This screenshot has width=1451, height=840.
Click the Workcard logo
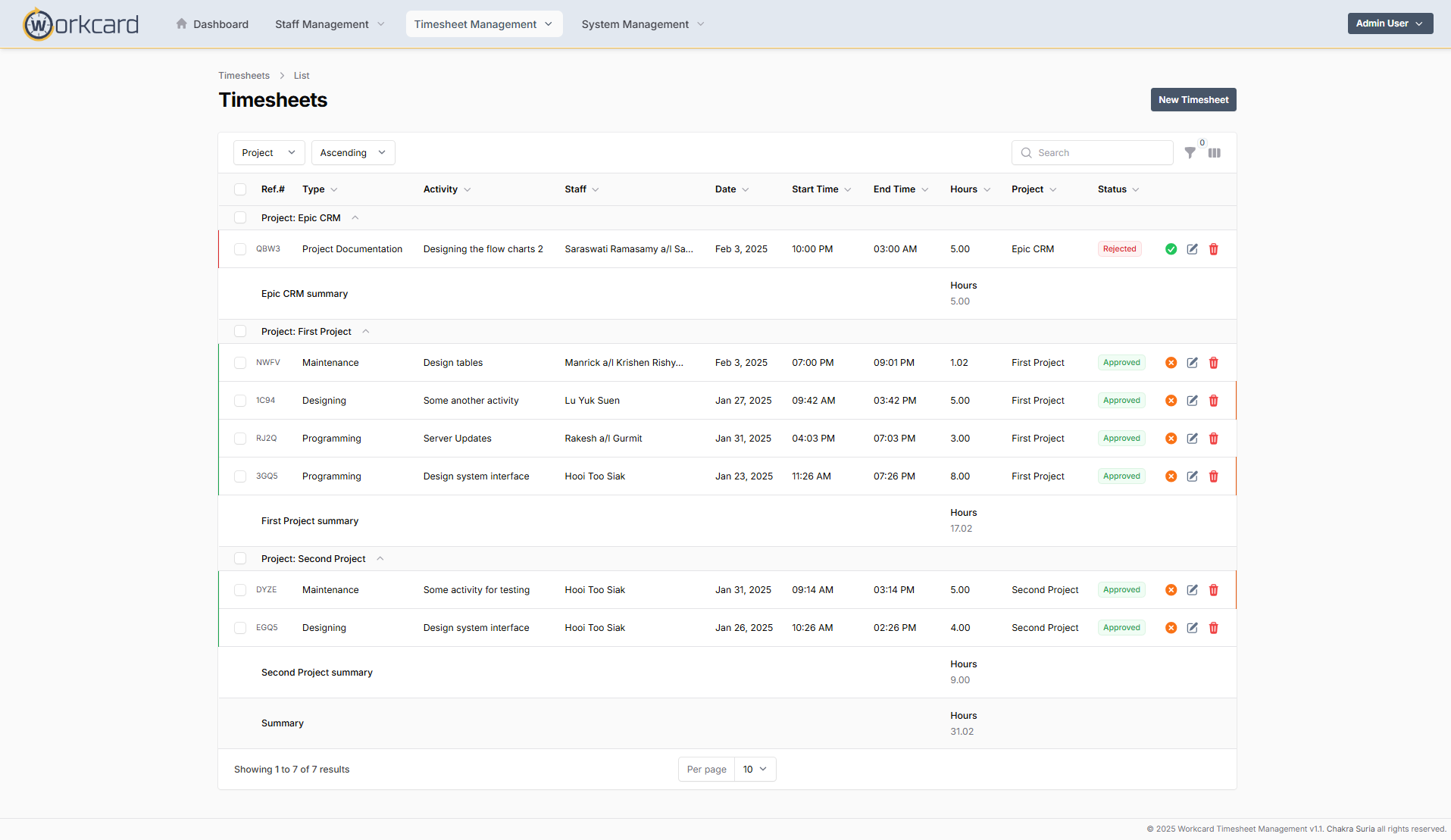[x=81, y=24]
